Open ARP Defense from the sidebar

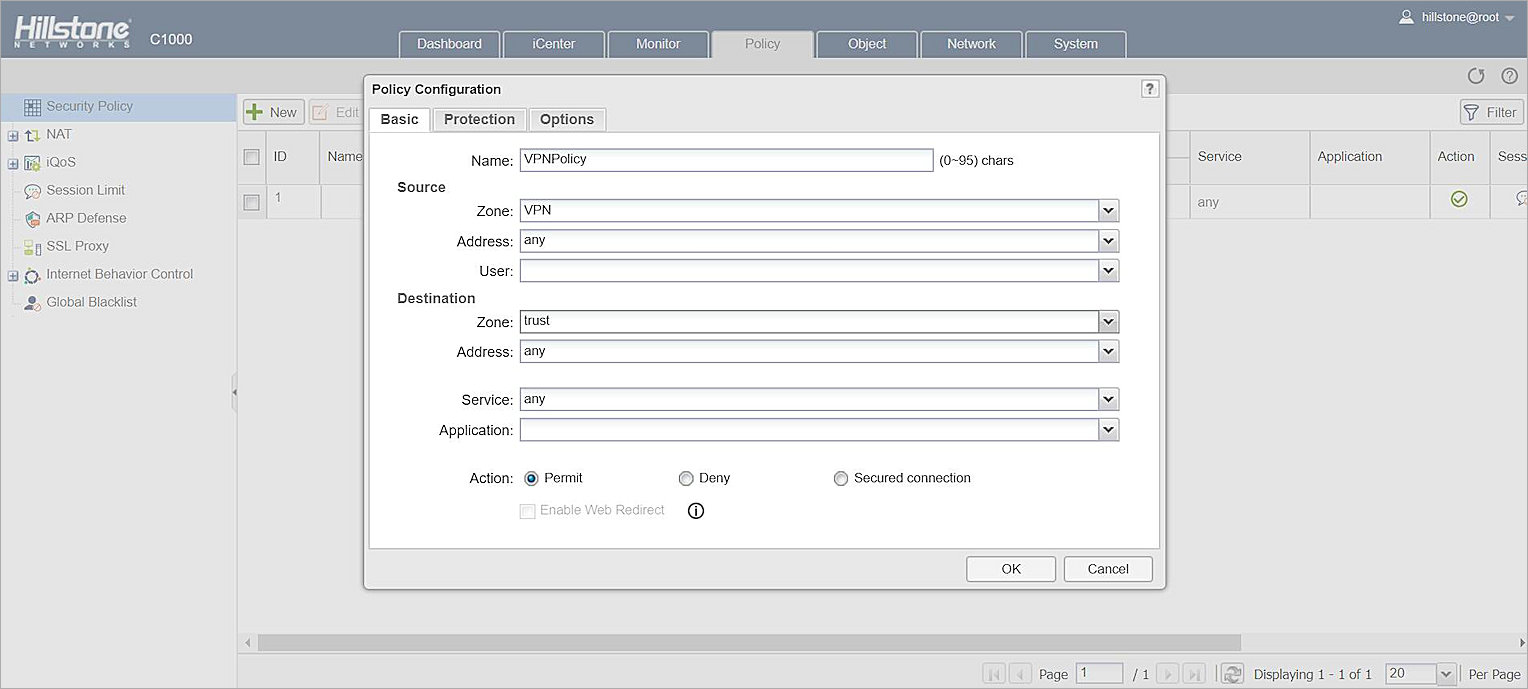coord(86,218)
